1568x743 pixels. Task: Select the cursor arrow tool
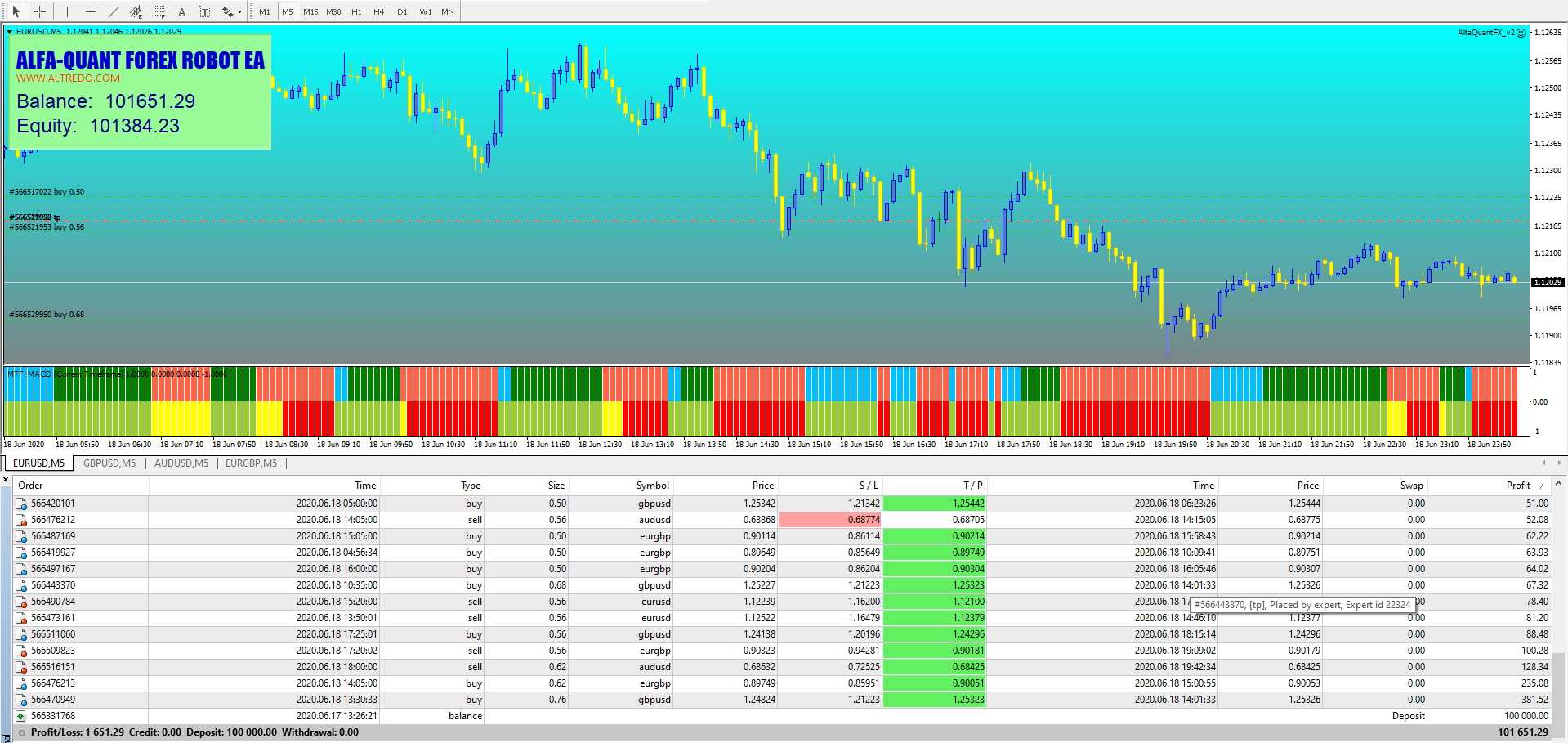coord(16,11)
